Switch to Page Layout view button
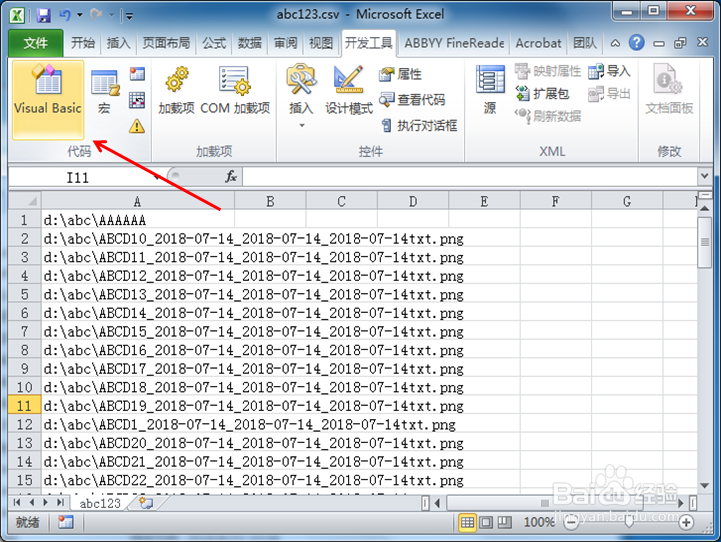The image size is (721, 542). click(486, 522)
